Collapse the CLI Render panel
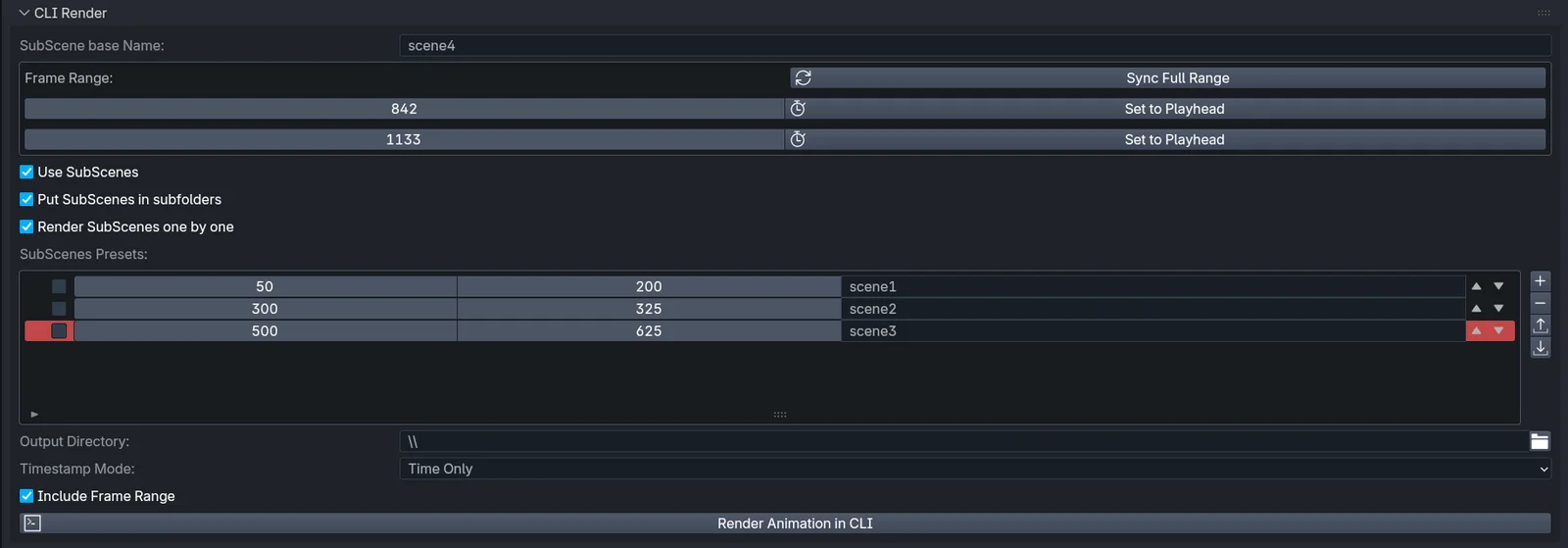The image size is (1568, 548). click(24, 13)
